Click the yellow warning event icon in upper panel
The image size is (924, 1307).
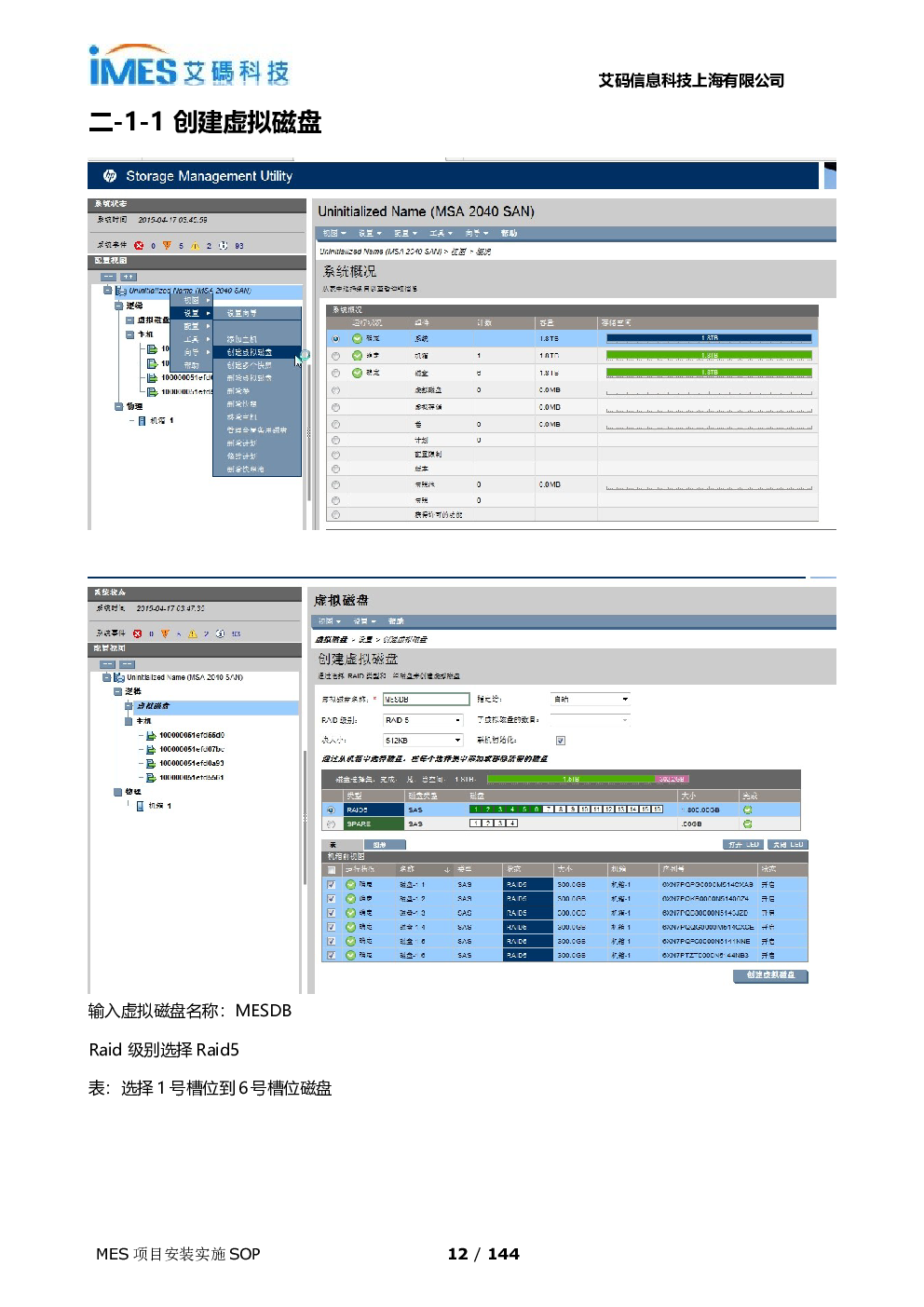click(x=195, y=246)
